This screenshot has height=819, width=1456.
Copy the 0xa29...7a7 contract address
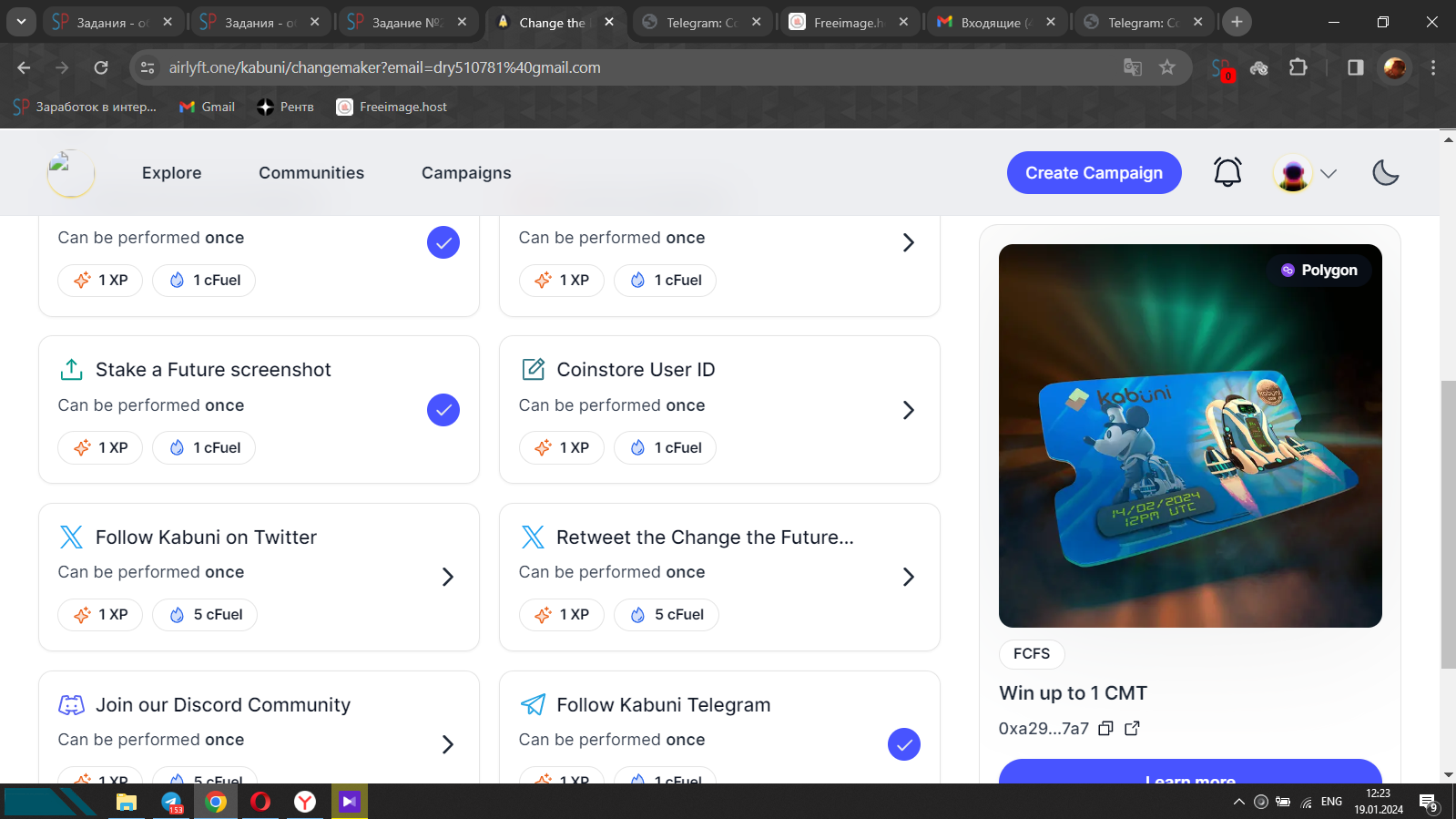pyautogui.click(x=1105, y=728)
